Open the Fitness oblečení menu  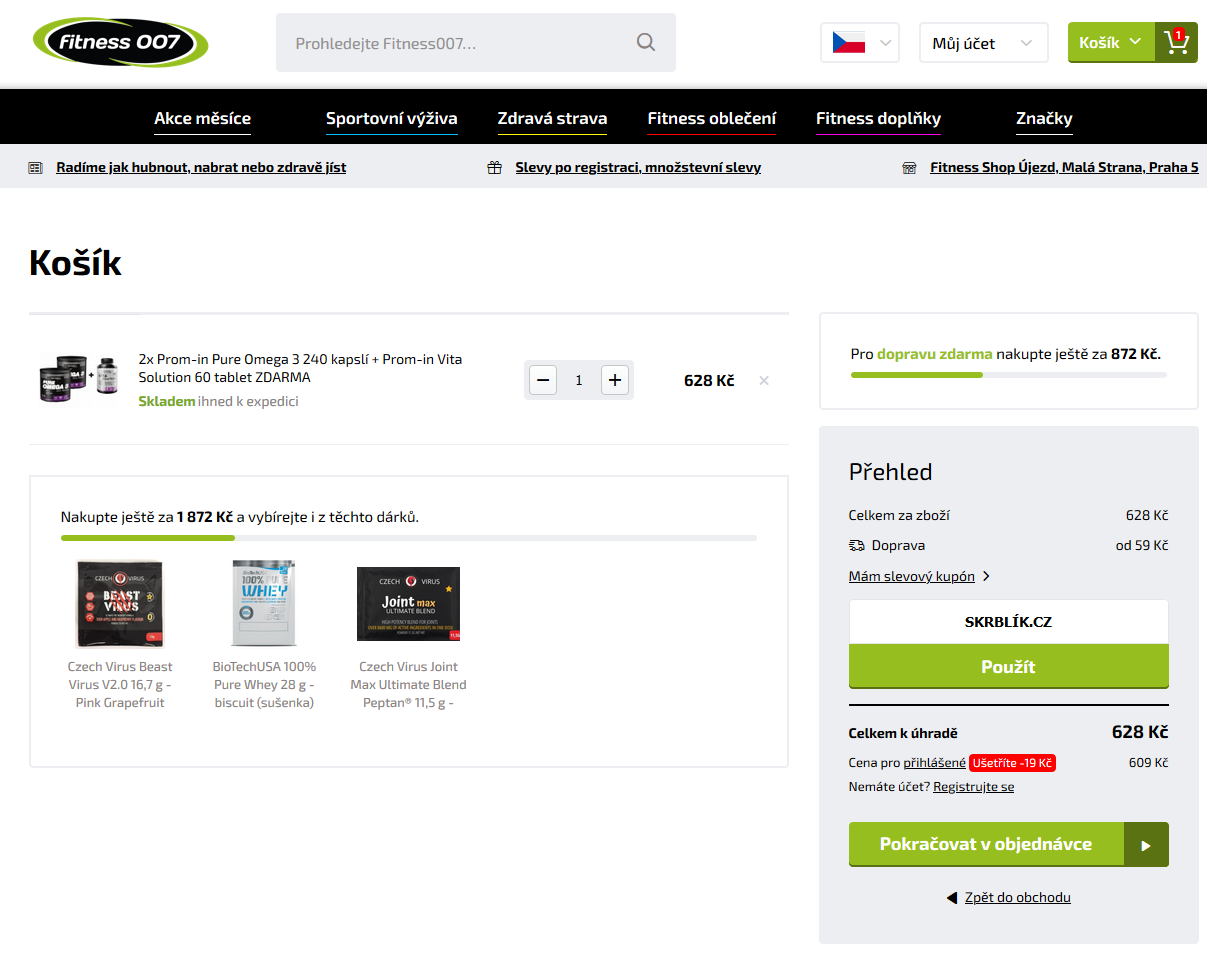(x=712, y=119)
